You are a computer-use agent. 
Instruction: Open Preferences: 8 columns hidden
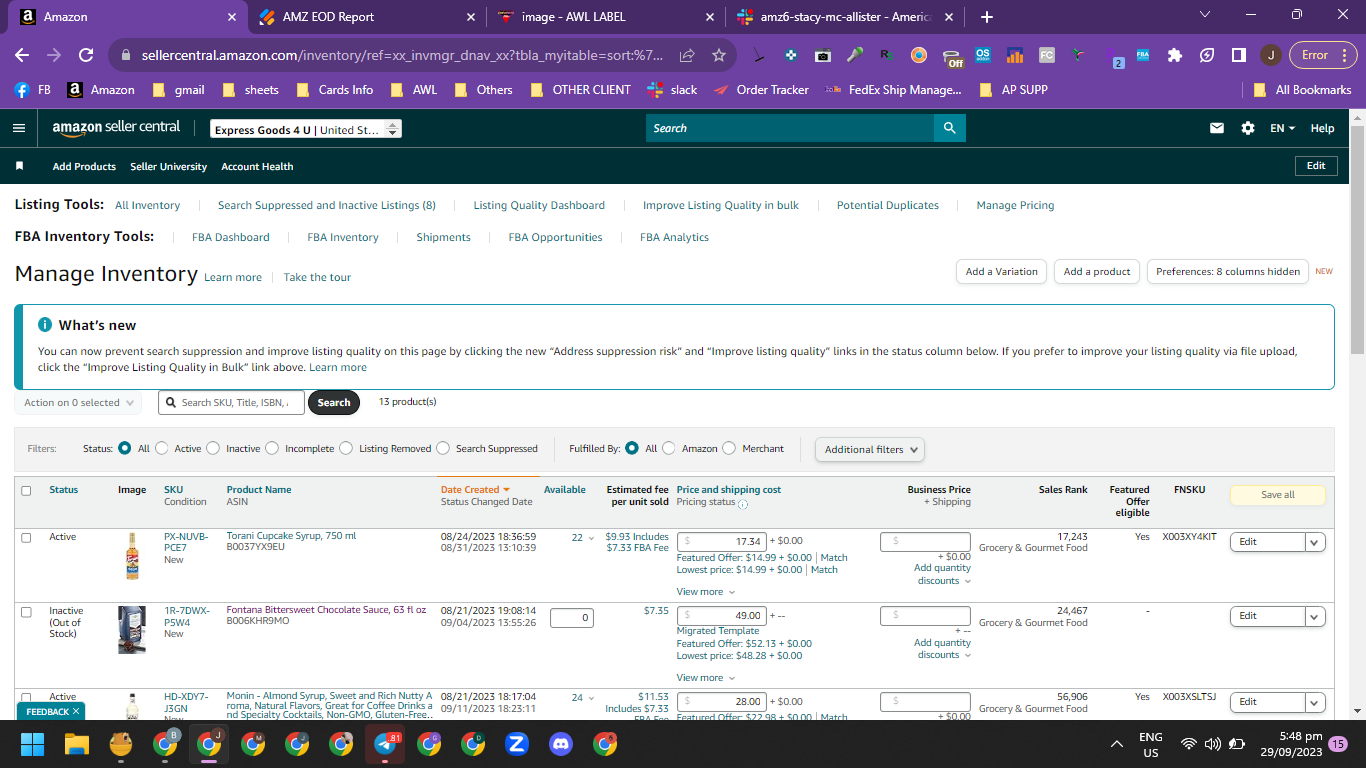[1228, 271]
